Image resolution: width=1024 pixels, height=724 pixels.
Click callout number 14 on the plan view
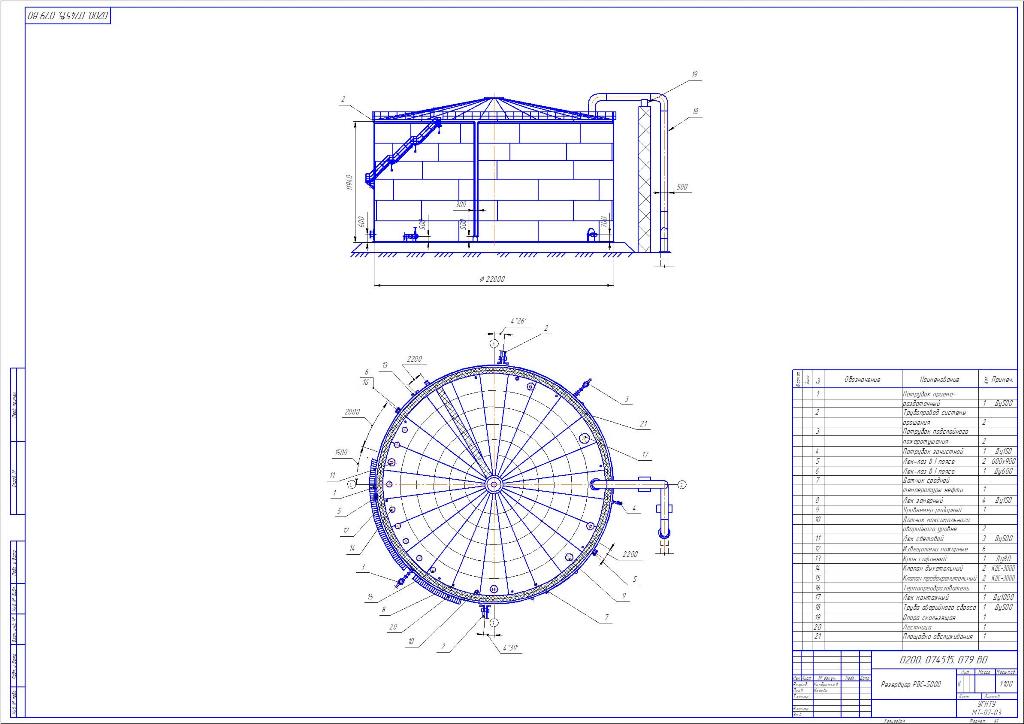pyautogui.click(x=351, y=548)
